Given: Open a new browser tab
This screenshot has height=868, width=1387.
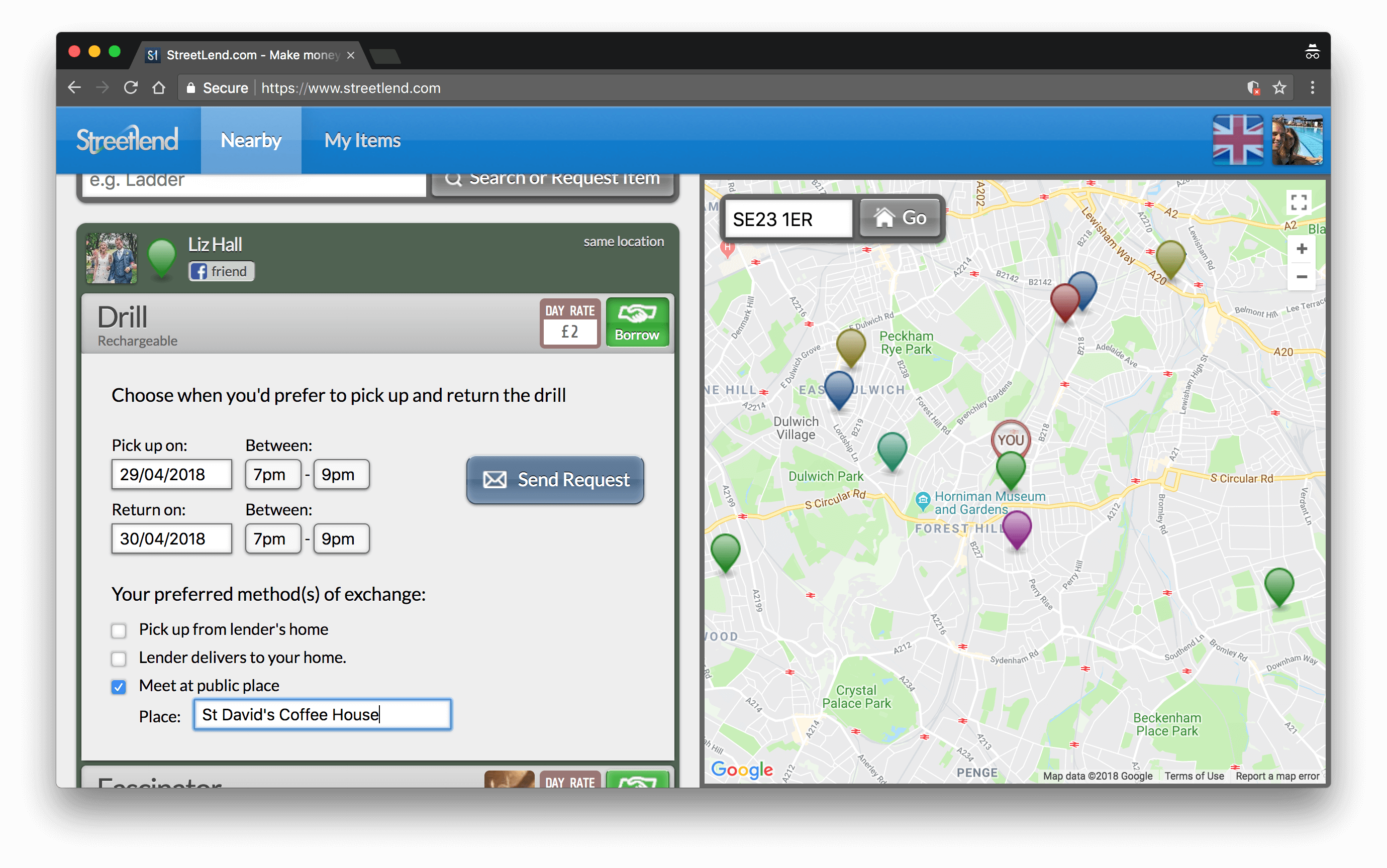Looking at the screenshot, I should click(385, 56).
